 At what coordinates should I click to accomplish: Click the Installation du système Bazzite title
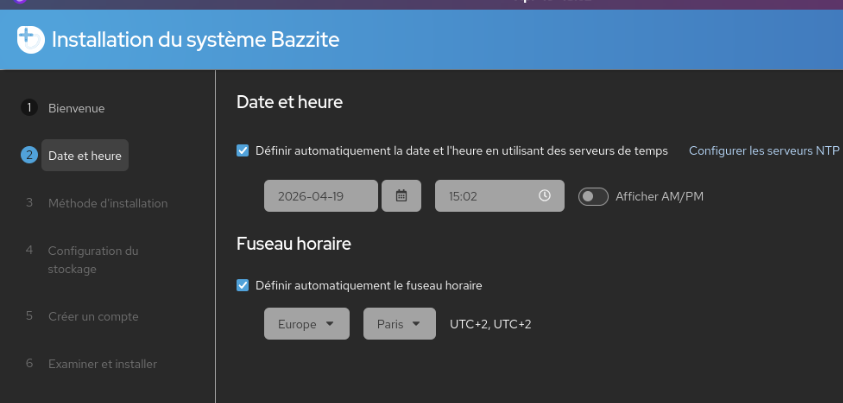195,40
